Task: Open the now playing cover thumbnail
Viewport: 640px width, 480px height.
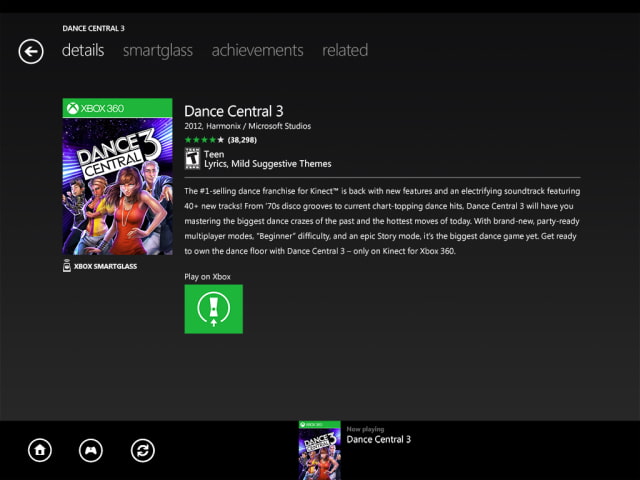Action: tap(319, 449)
